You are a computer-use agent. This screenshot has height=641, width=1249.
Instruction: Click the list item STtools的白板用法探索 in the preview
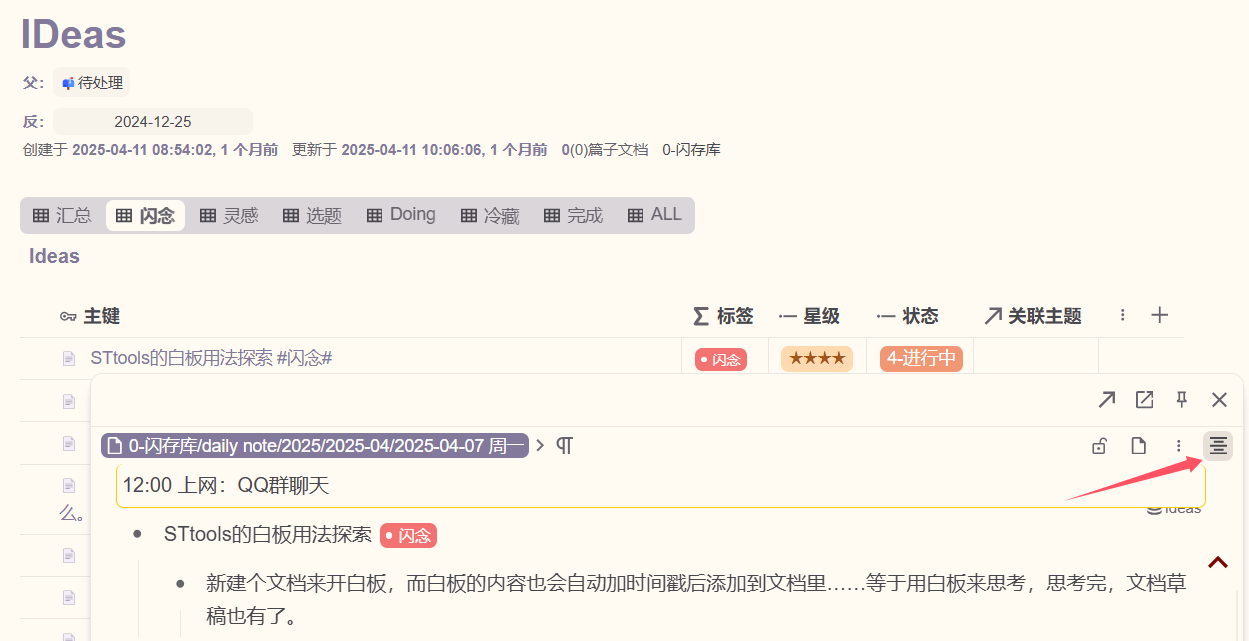[268, 535]
